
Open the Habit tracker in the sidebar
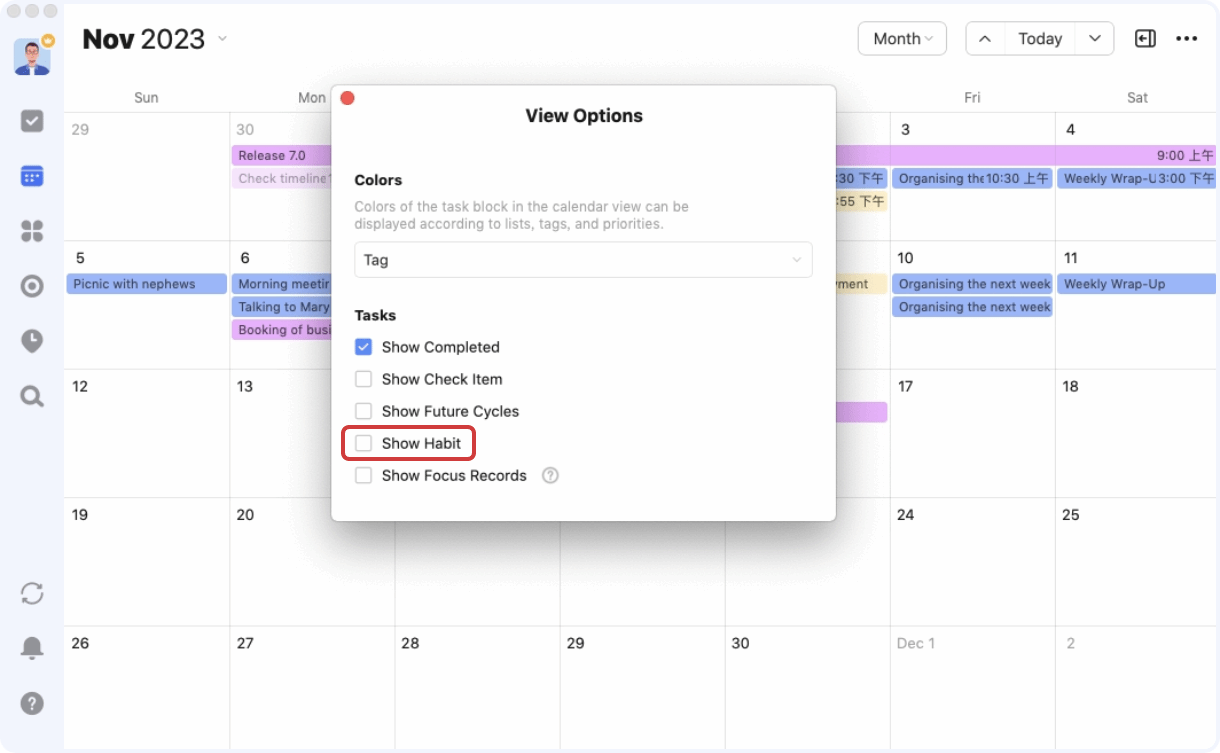coord(32,286)
